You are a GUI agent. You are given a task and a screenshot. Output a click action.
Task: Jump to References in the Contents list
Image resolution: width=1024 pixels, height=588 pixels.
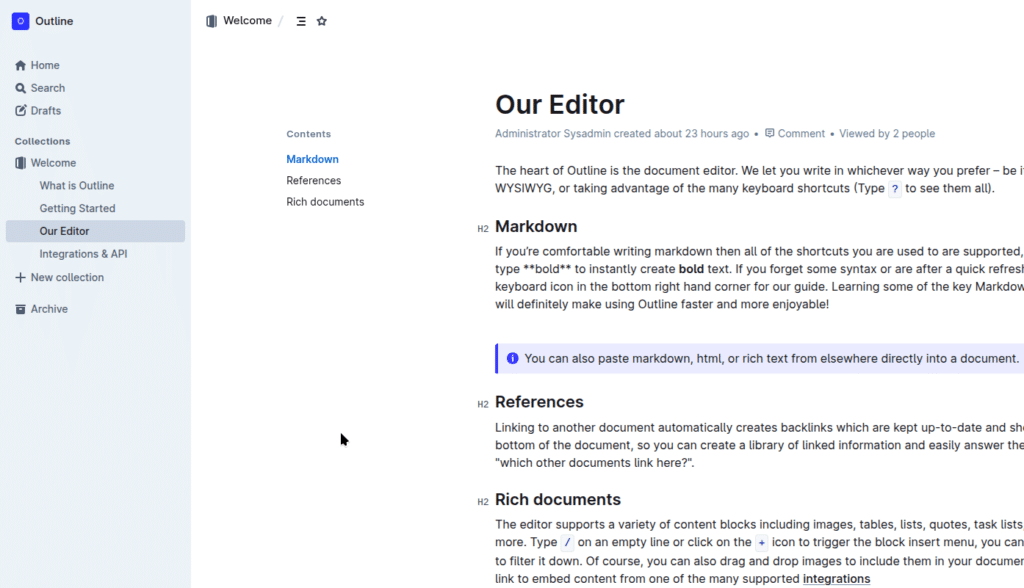tap(313, 181)
